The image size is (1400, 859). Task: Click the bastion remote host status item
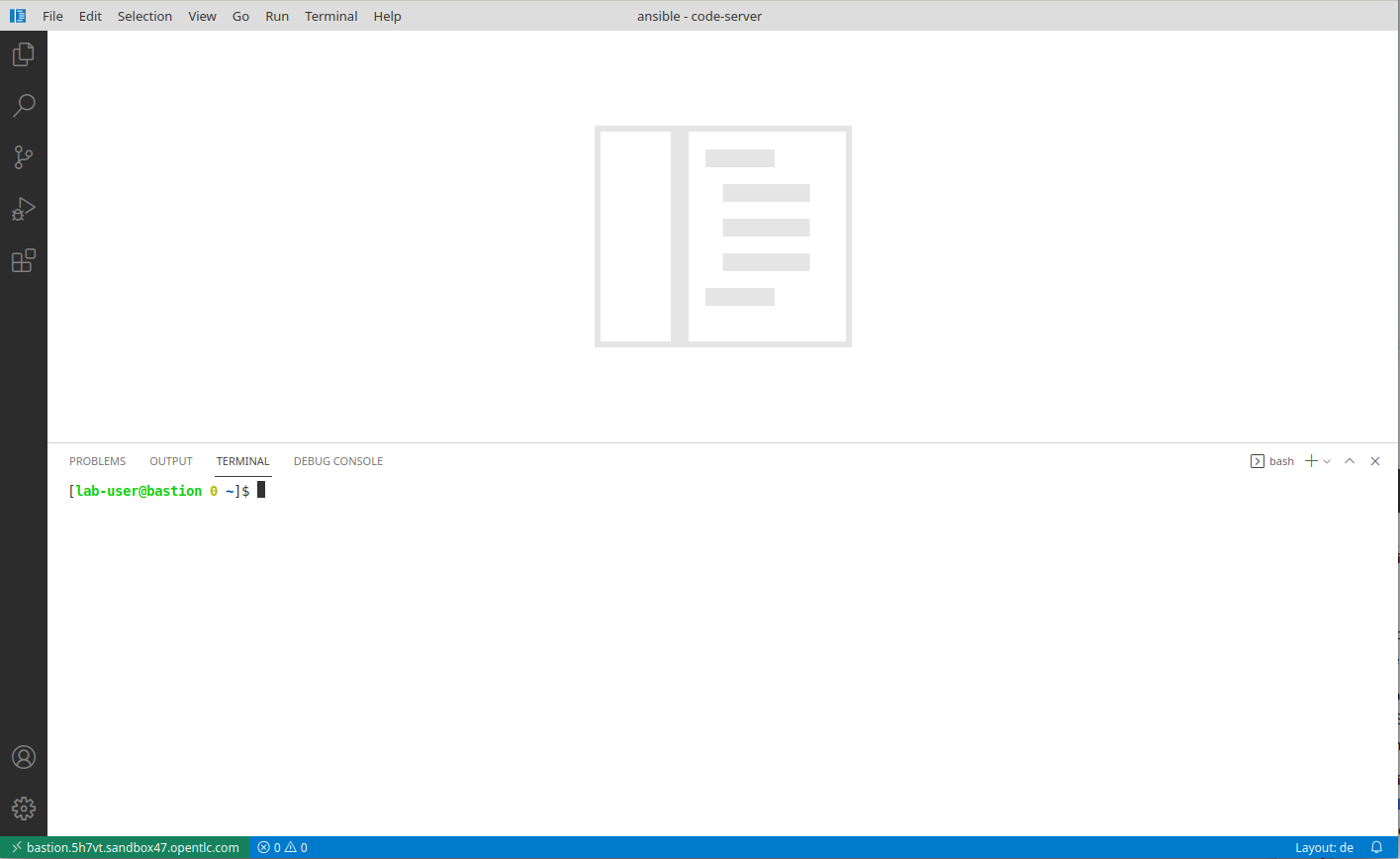pos(125,847)
